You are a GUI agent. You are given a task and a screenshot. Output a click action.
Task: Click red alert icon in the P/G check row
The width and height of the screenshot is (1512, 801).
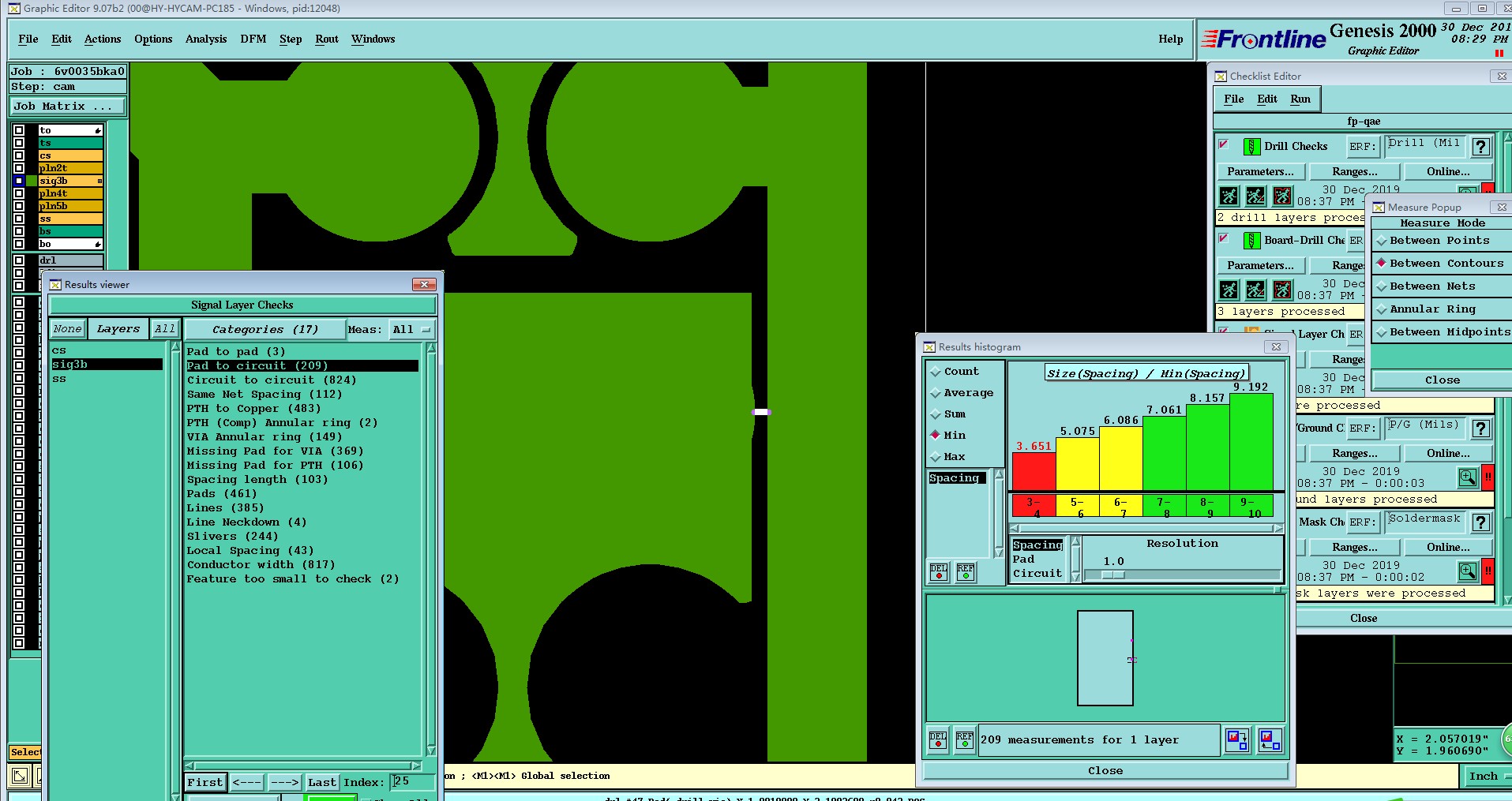(x=1488, y=477)
